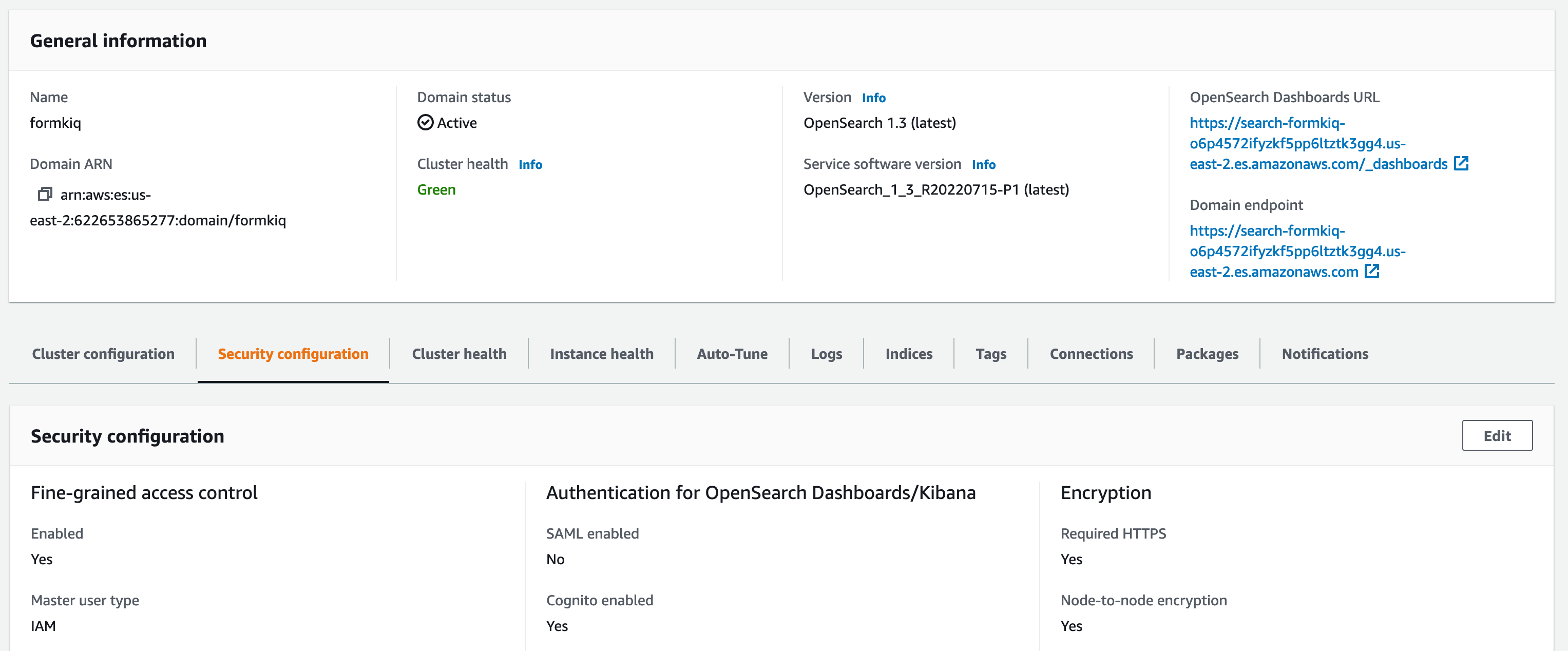
Task: Open Info link next to Version
Action: 873,98
